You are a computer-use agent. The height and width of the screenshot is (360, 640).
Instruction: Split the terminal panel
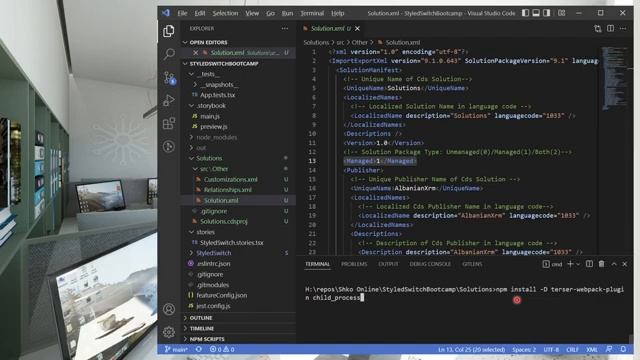click(589, 264)
